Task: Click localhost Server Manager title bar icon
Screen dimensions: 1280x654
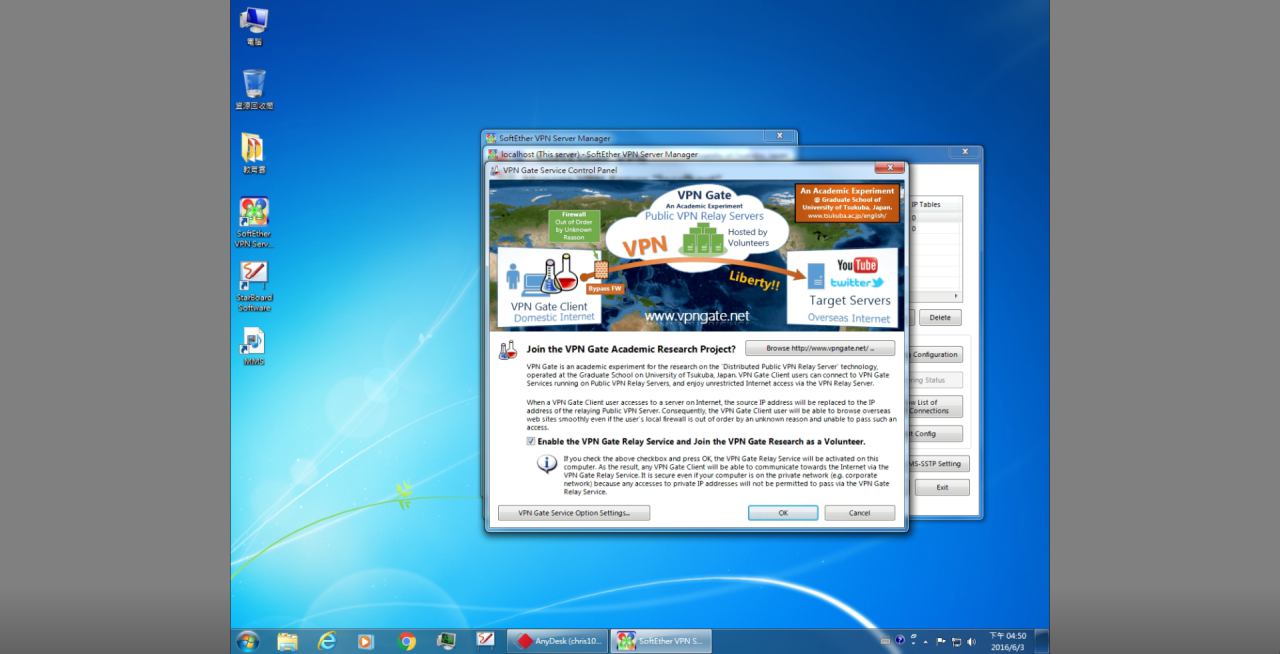Action: pyautogui.click(x=493, y=154)
